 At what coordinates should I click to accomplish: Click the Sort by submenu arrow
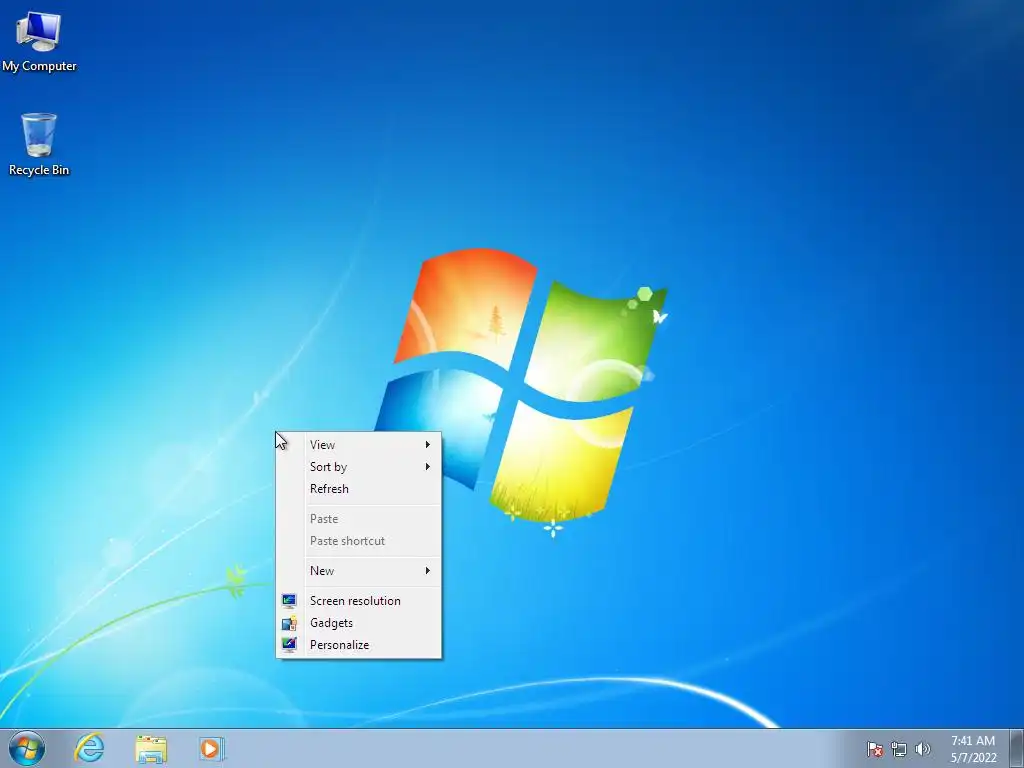tap(428, 466)
